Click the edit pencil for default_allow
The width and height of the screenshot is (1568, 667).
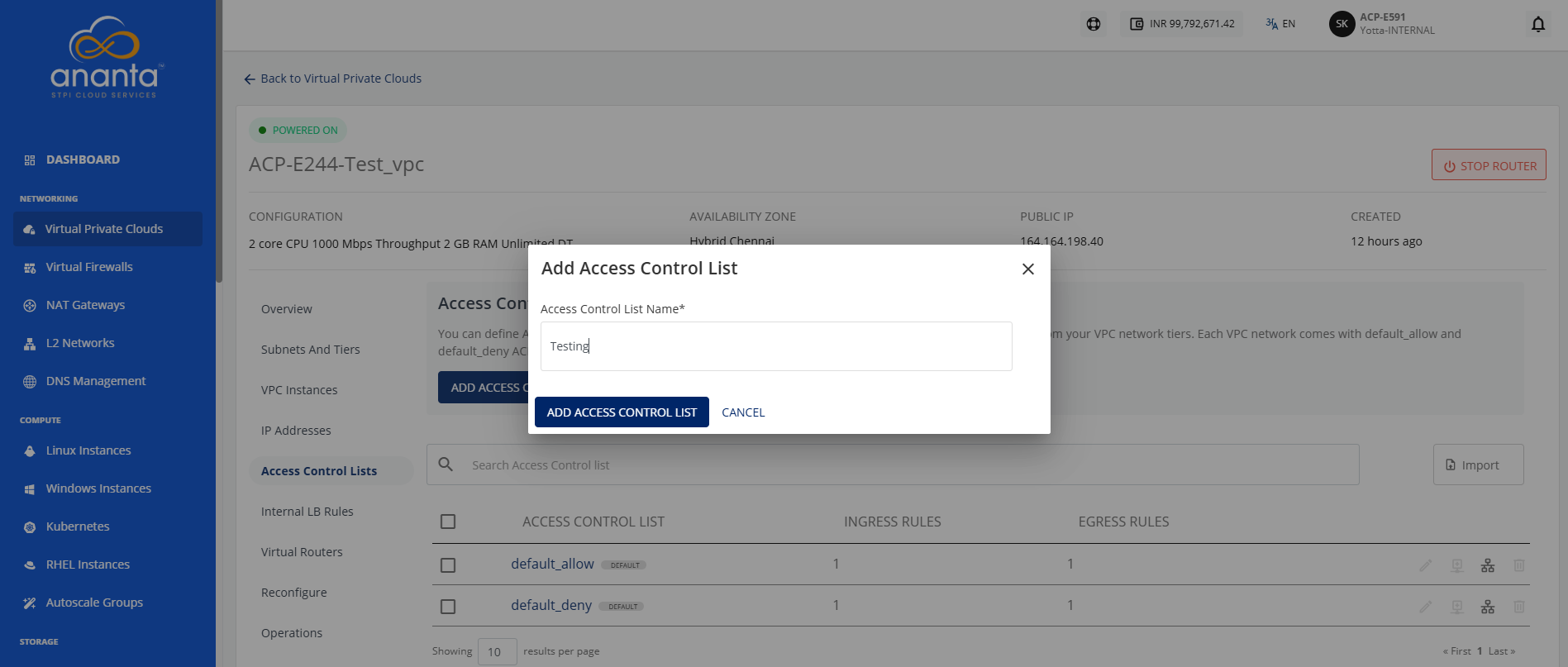coord(1425,565)
